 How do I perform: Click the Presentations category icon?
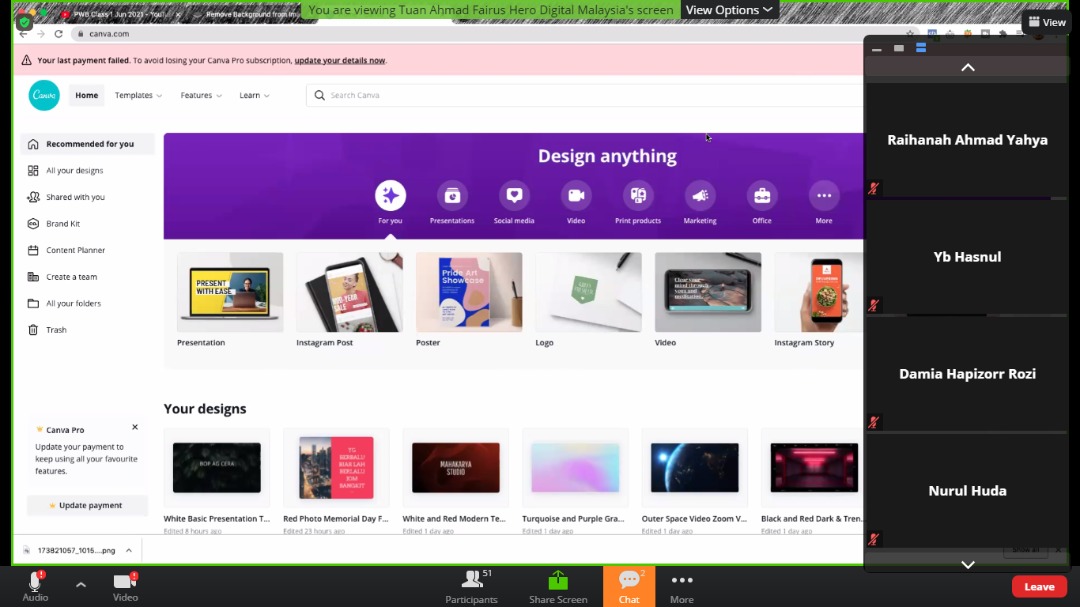pos(452,196)
